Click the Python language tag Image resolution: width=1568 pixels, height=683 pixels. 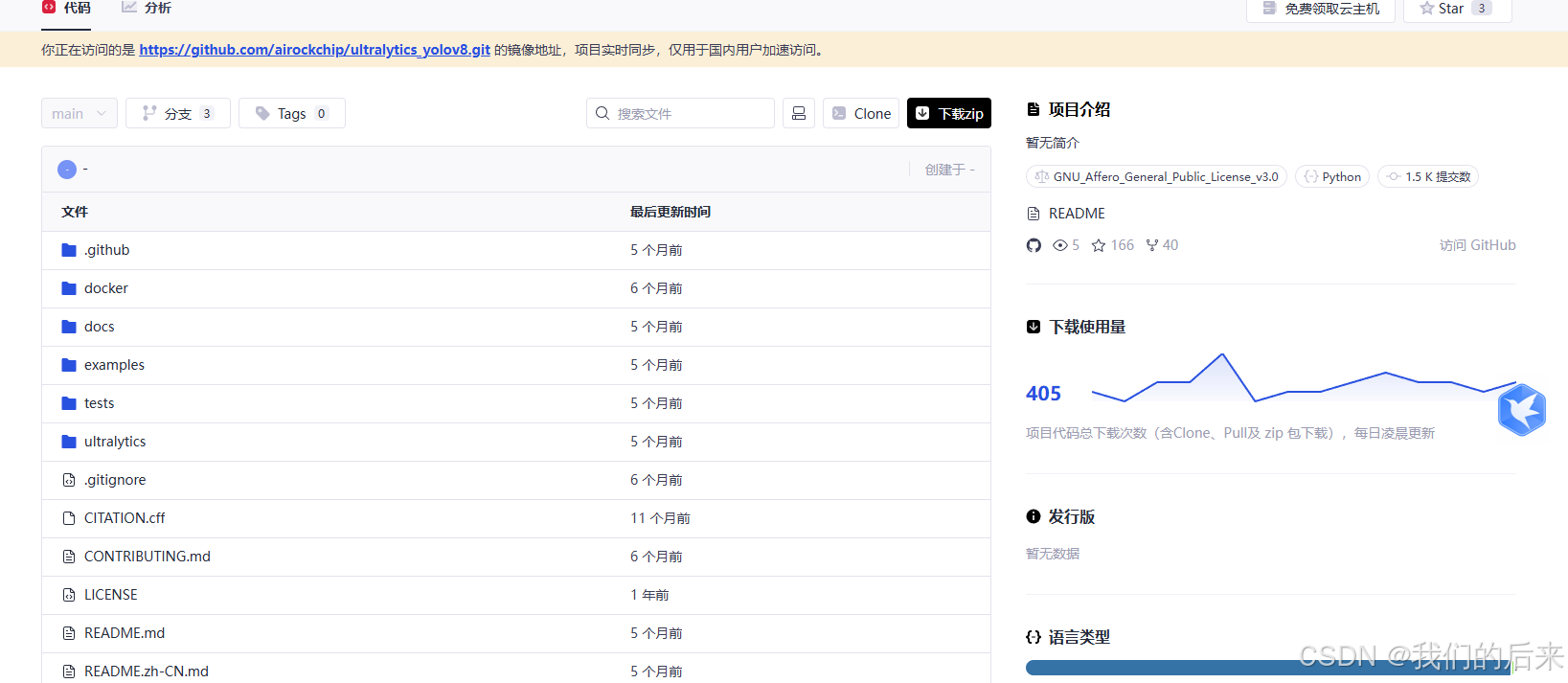pos(1332,177)
